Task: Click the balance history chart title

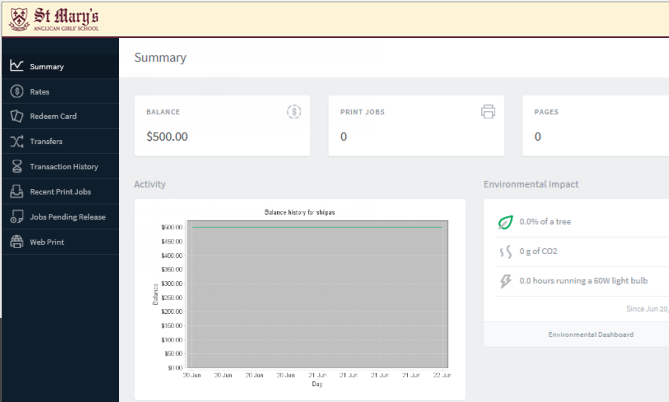Action: tap(300, 212)
